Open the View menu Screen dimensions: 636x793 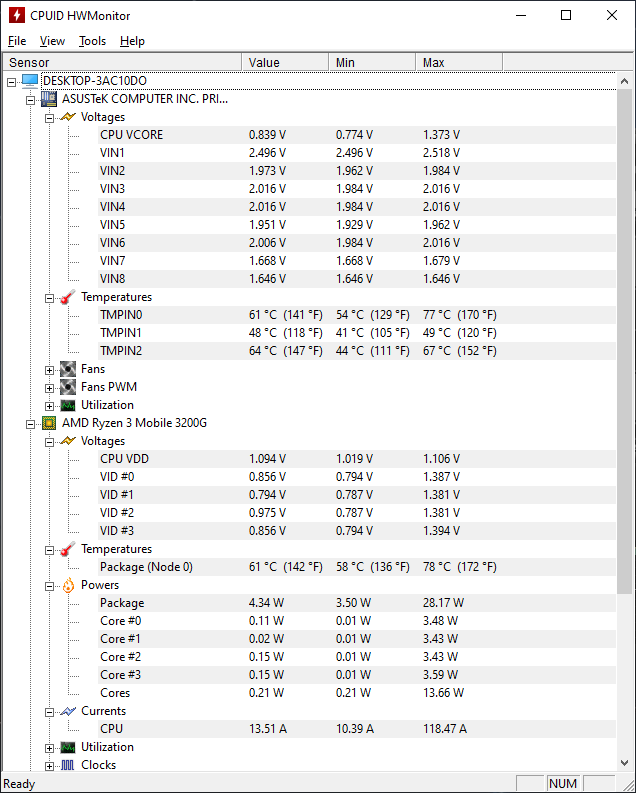(52, 41)
